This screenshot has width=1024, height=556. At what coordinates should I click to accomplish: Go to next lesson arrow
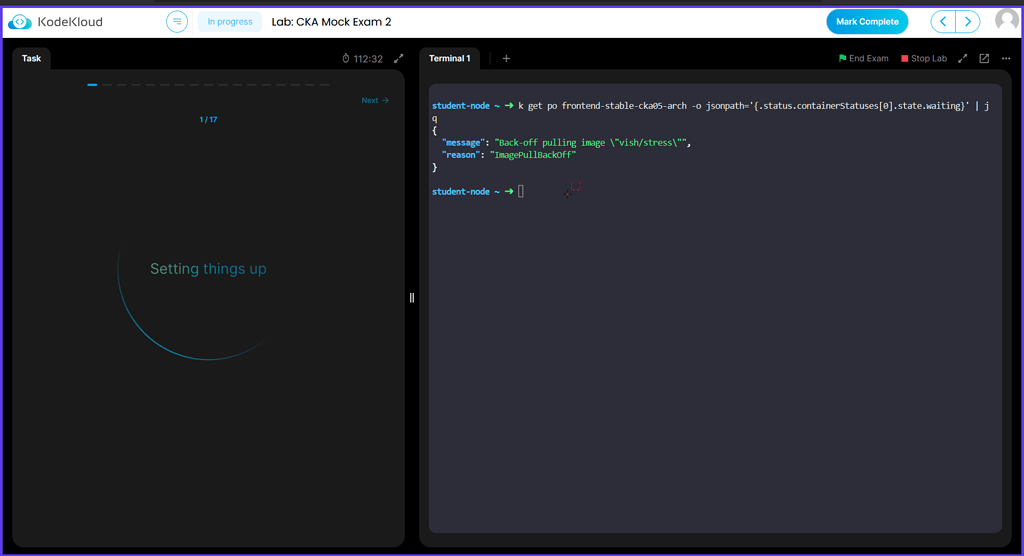pos(968,21)
